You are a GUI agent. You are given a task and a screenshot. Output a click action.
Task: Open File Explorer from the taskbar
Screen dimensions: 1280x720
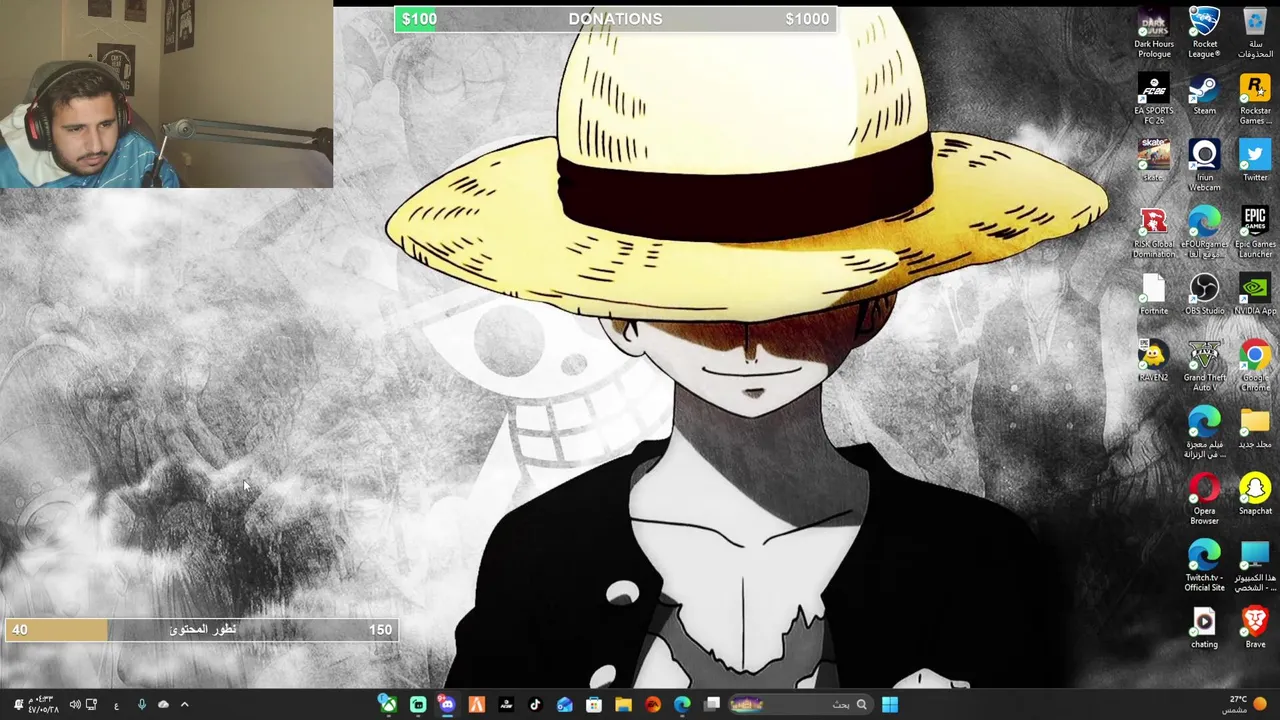pos(623,705)
